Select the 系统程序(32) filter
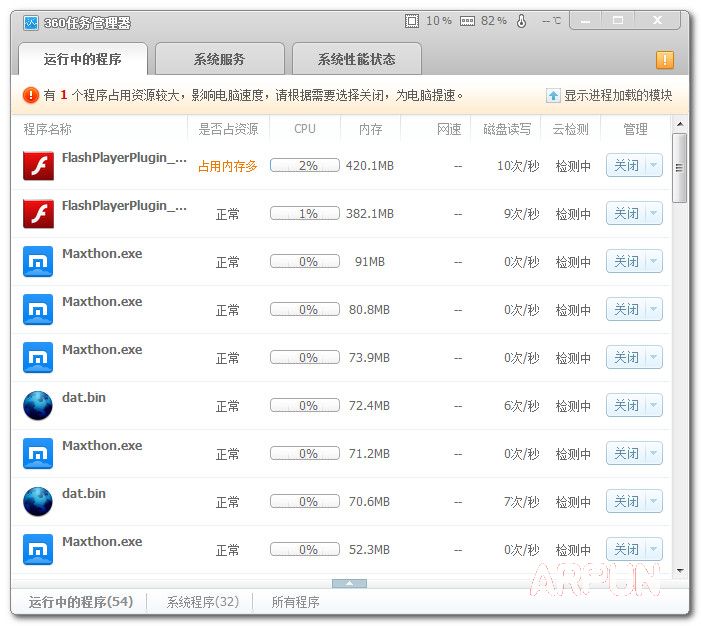Screen dimensions: 701x626 tap(202, 602)
